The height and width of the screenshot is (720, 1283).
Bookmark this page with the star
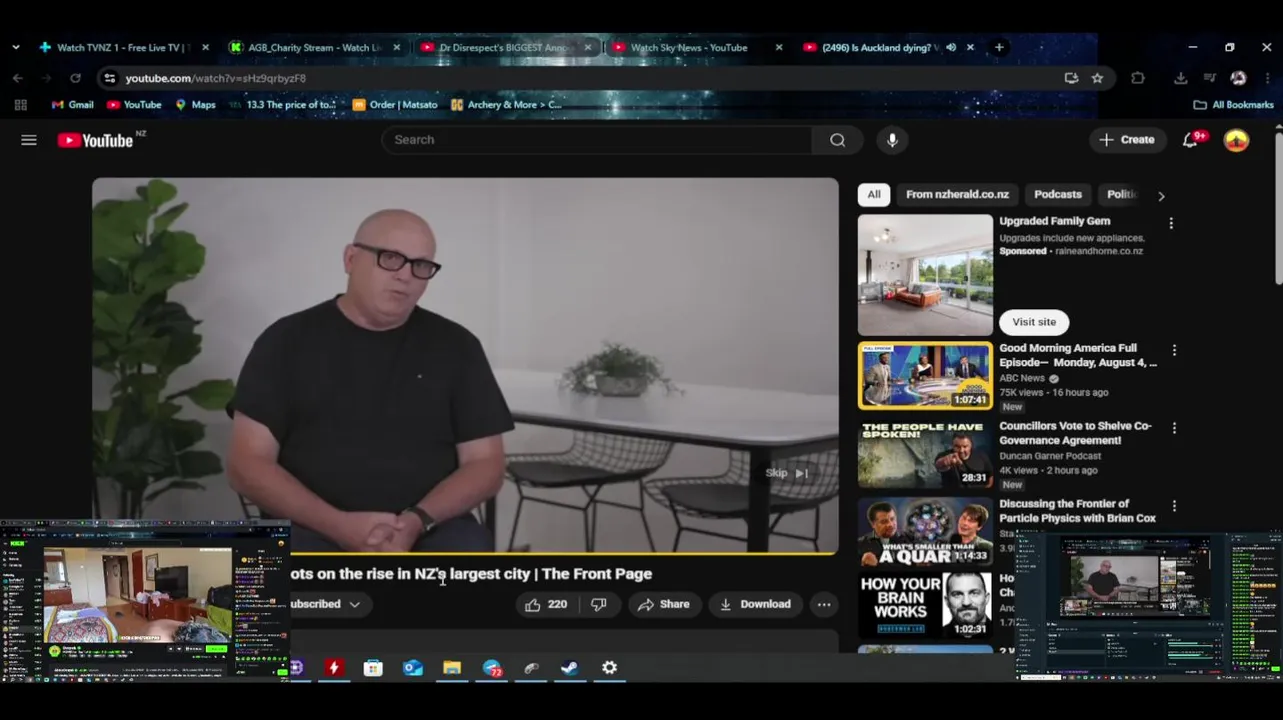click(1097, 78)
